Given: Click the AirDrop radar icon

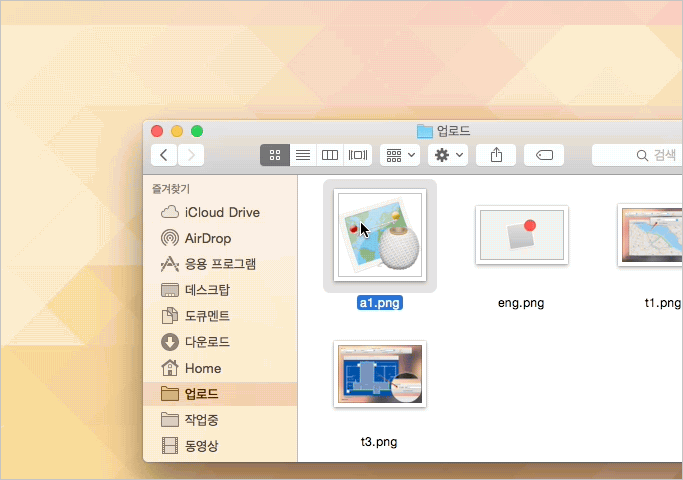Looking at the screenshot, I should click(x=170, y=238).
